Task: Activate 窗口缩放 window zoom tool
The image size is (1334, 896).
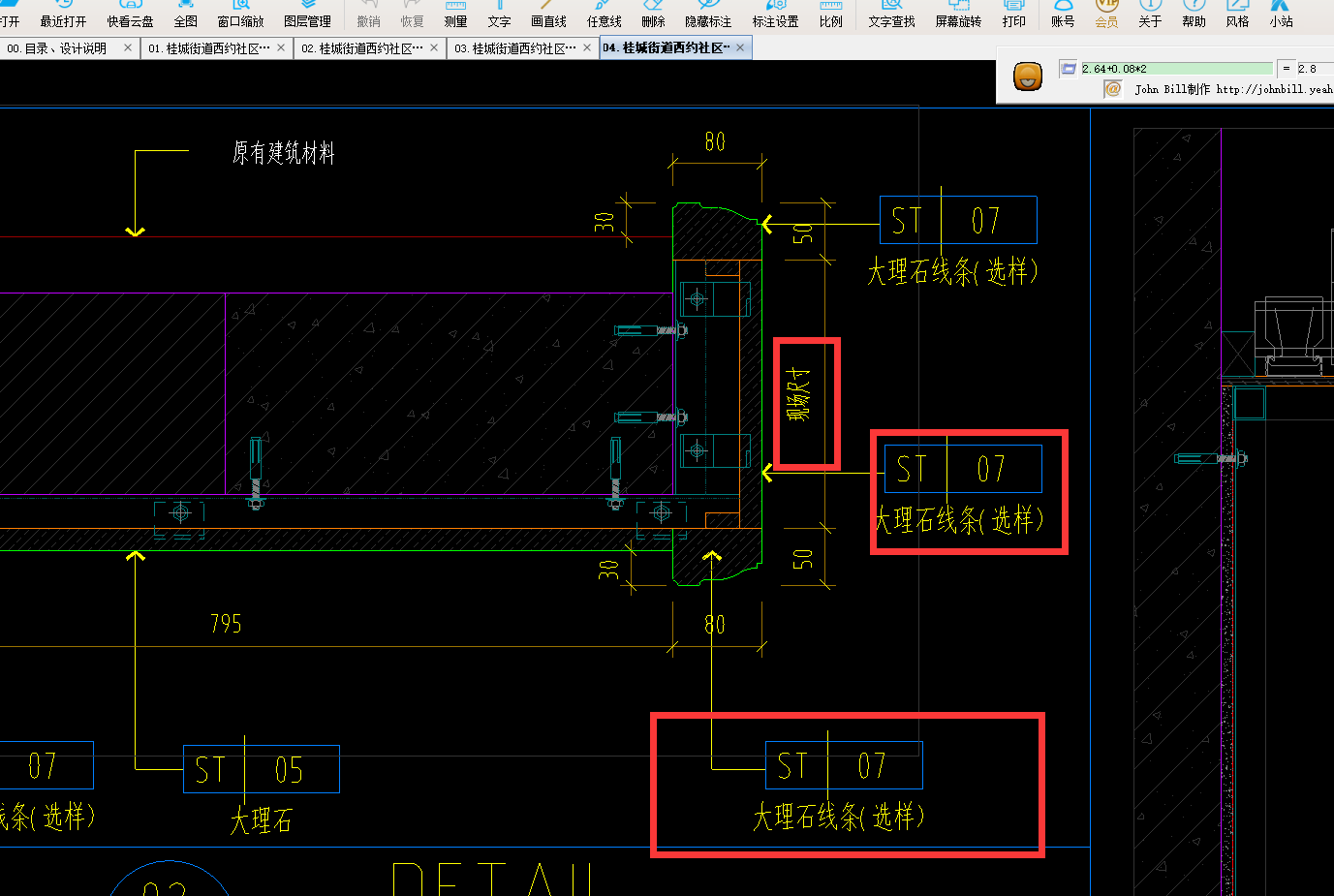Action: pos(240,15)
